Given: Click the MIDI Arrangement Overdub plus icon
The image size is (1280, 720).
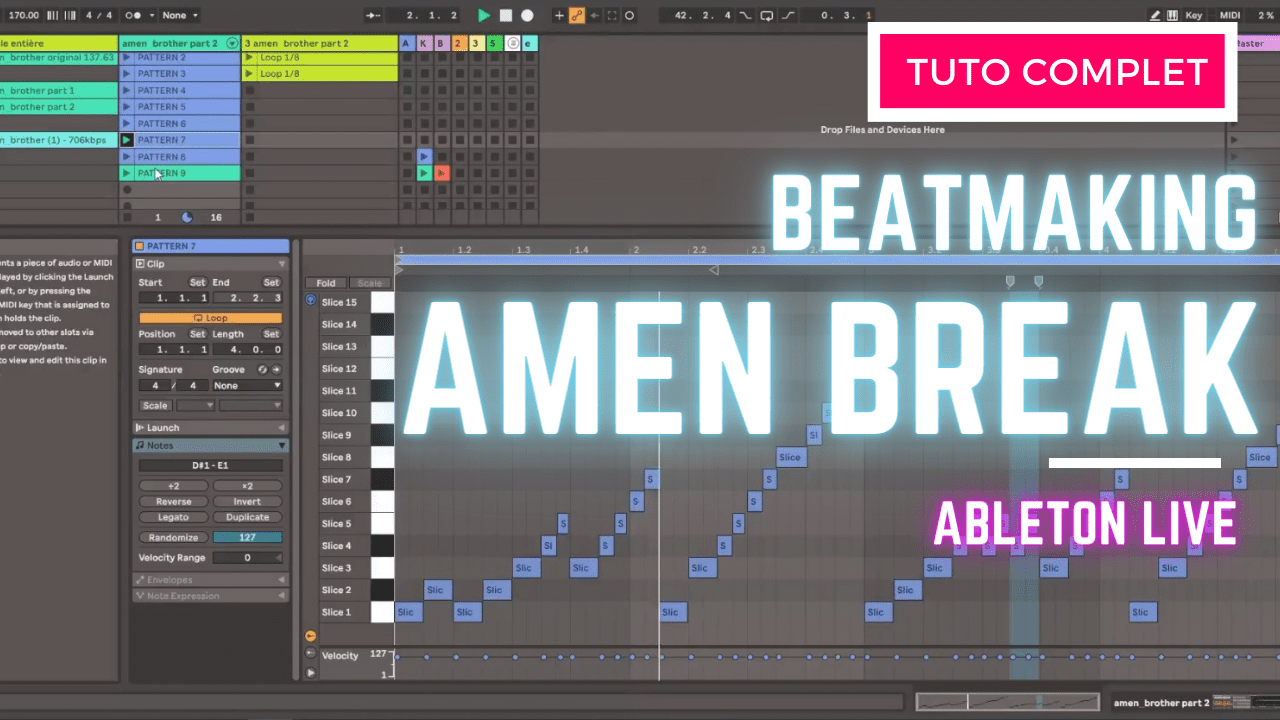Looking at the screenshot, I should (559, 16).
